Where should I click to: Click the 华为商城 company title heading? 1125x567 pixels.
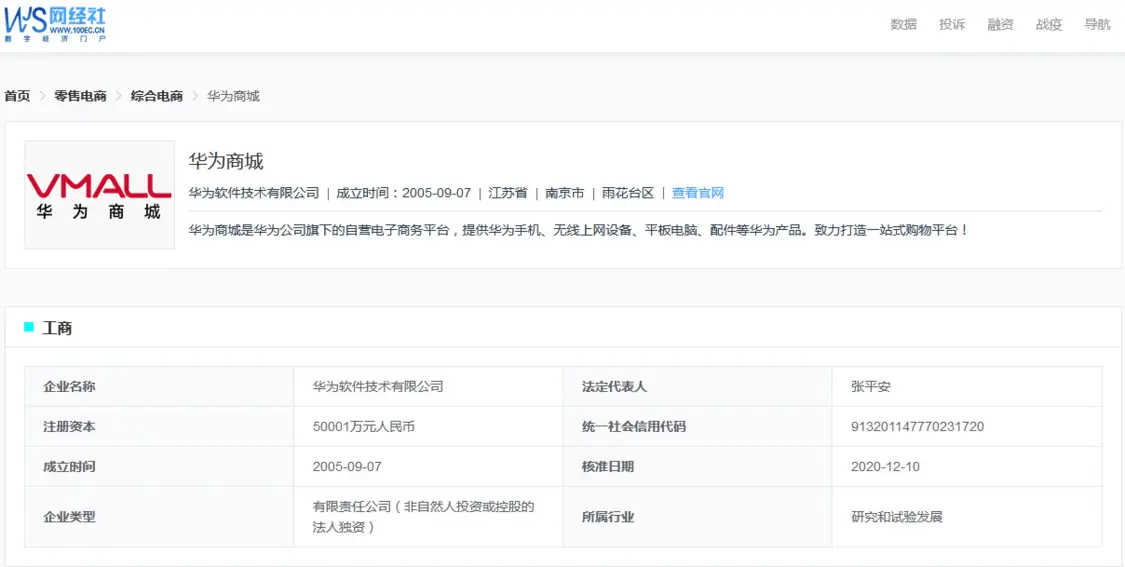click(x=226, y=161)
